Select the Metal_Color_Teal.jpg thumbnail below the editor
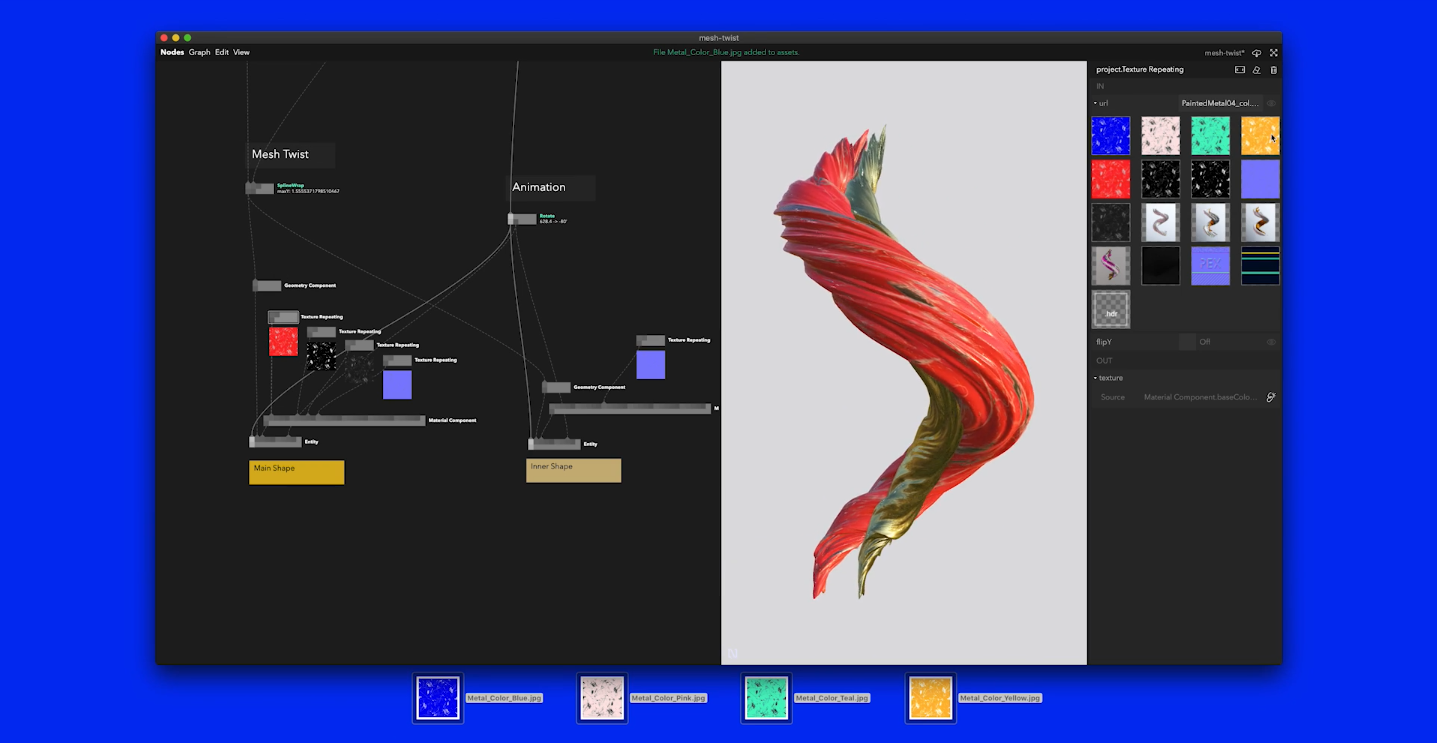Viewport: 1437px width, 743px height. pyautogui.click(x=766, y=697)
